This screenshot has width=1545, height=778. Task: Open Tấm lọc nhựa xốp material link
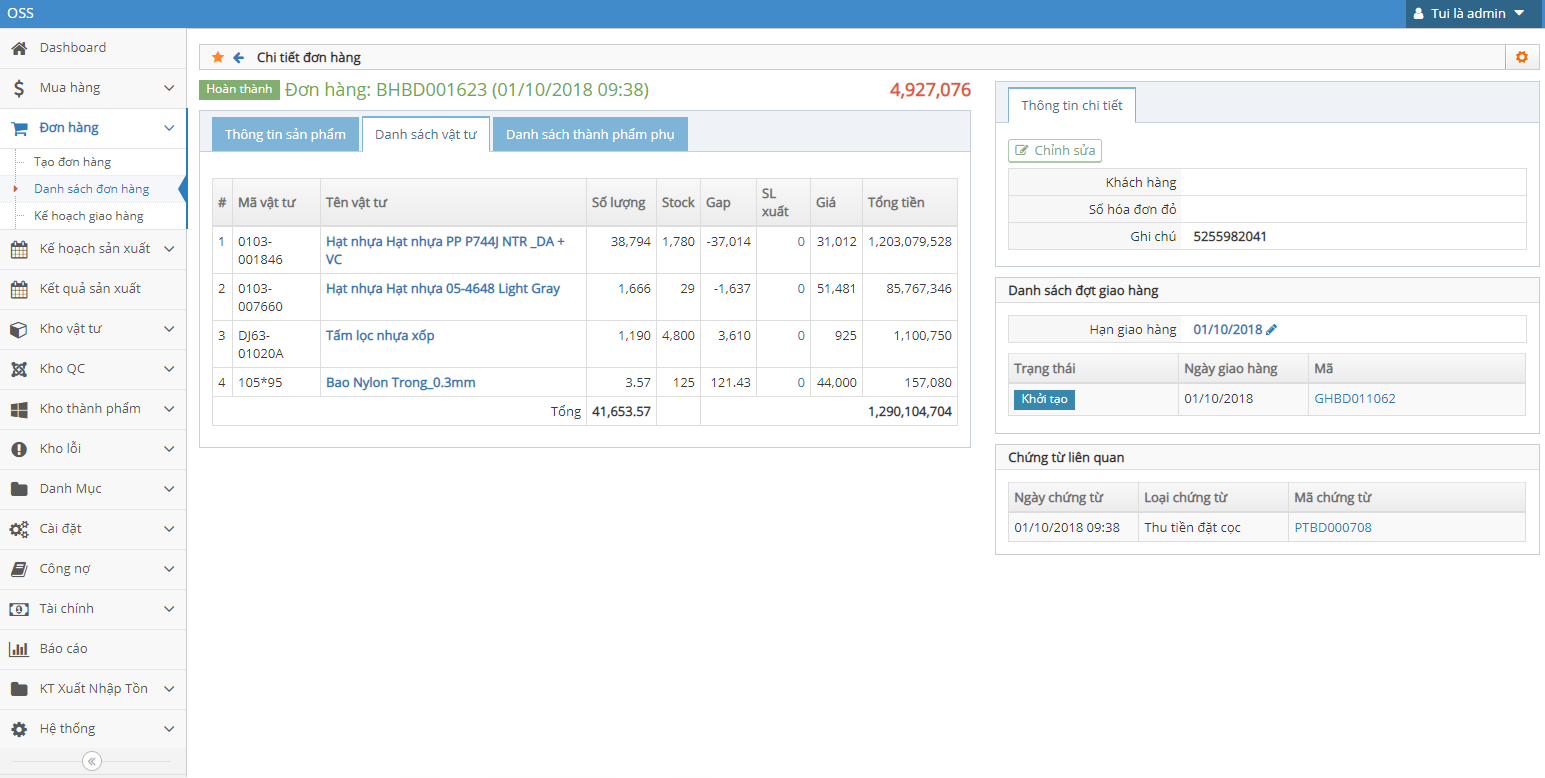coord(380,335)
